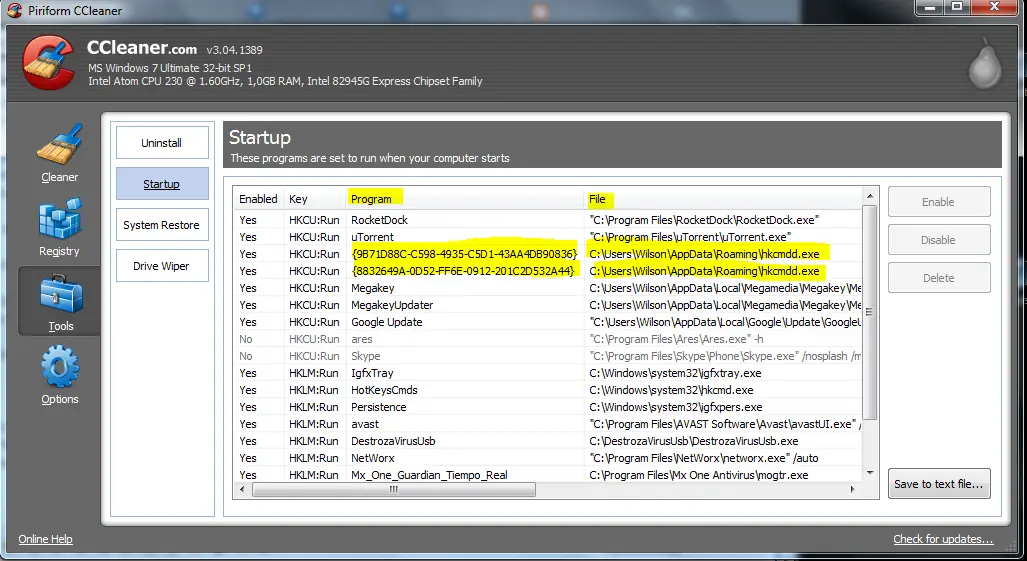Click the CCleaner.com title text

point(142,48)
